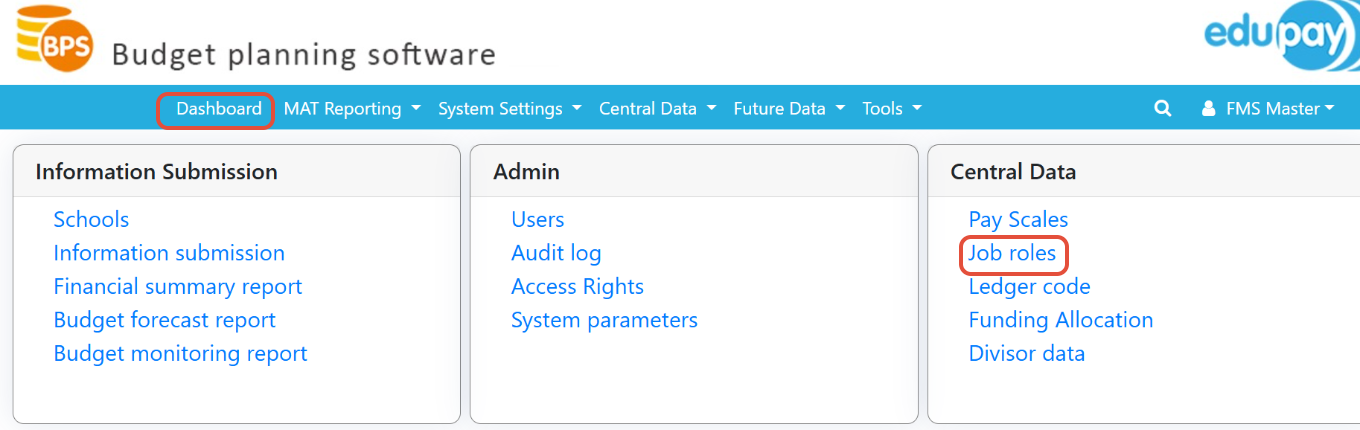Screen dimensions: 1360x430
Task: Go to the Users admin page
Action: 538,219
